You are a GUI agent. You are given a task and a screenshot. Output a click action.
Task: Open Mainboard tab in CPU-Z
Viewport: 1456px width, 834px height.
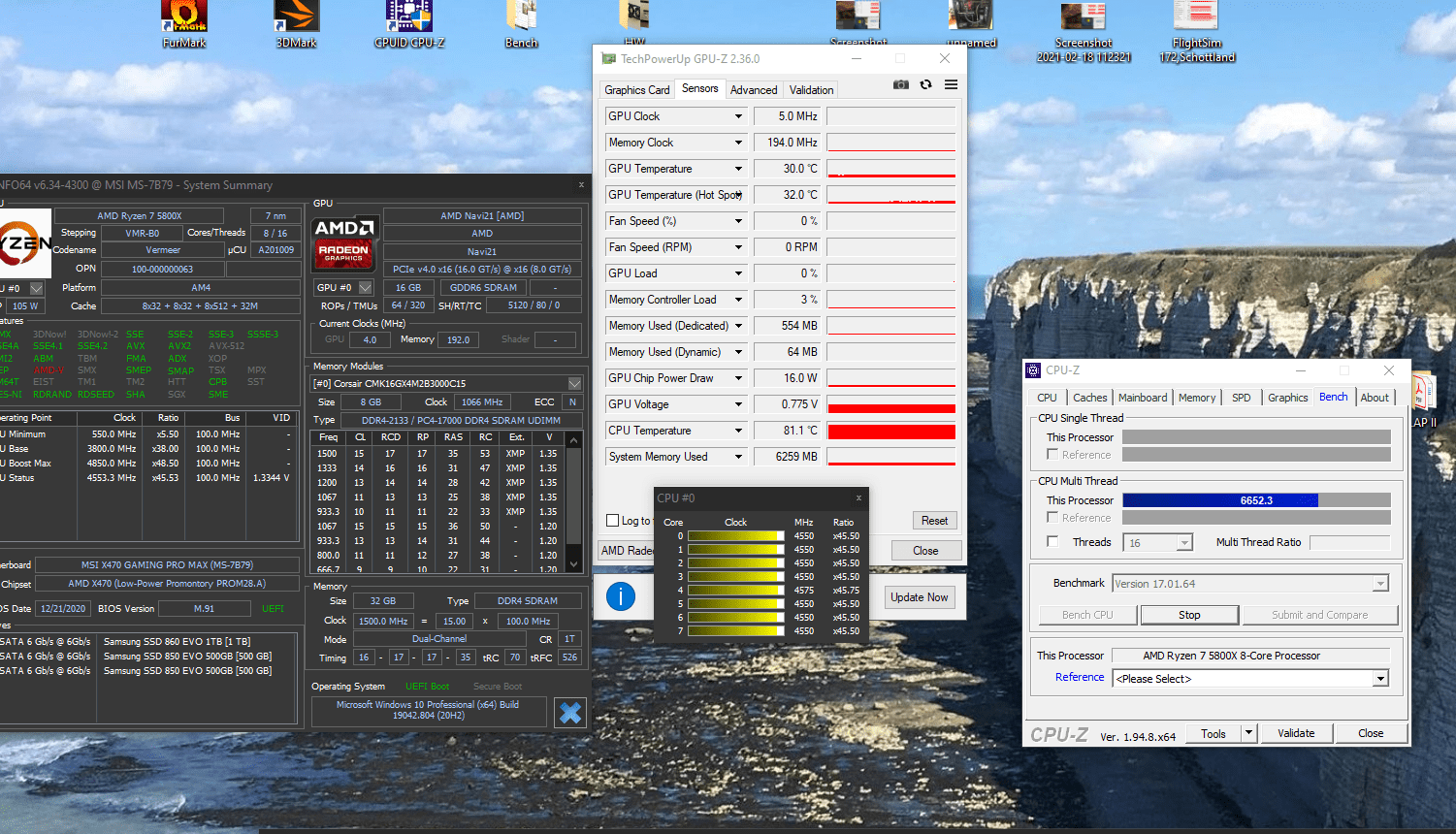pyautogui.click(x=1143, y=398)
